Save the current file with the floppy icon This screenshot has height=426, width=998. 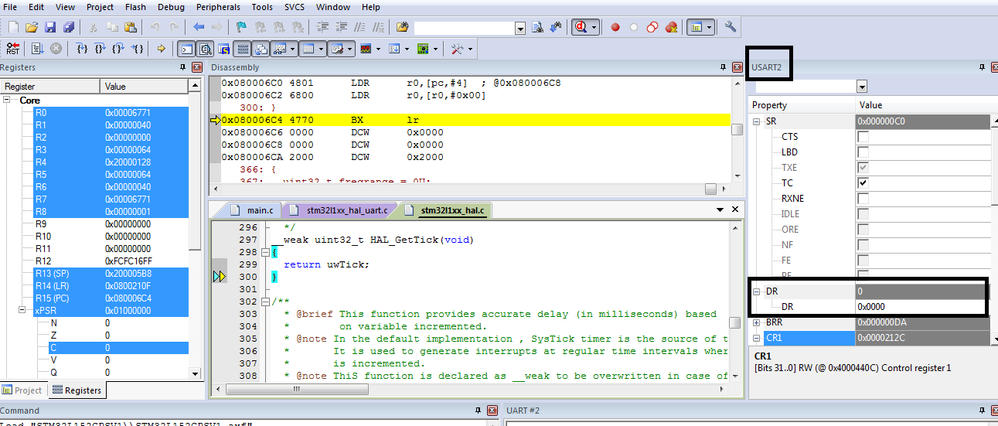tap(50, 27)
